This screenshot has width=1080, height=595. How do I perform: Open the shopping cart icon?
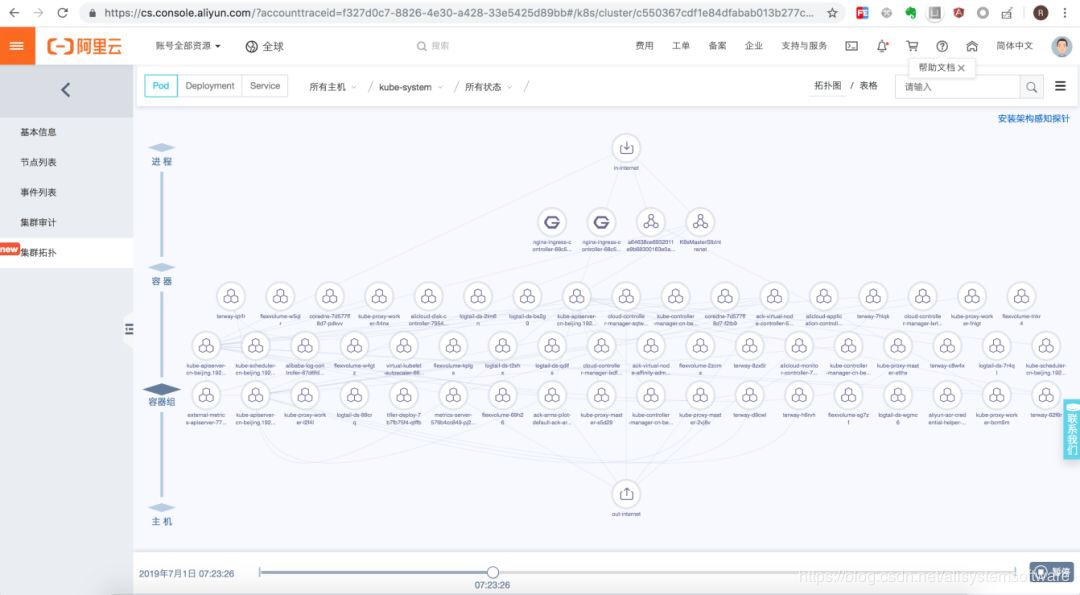click(x=912, y=45)
